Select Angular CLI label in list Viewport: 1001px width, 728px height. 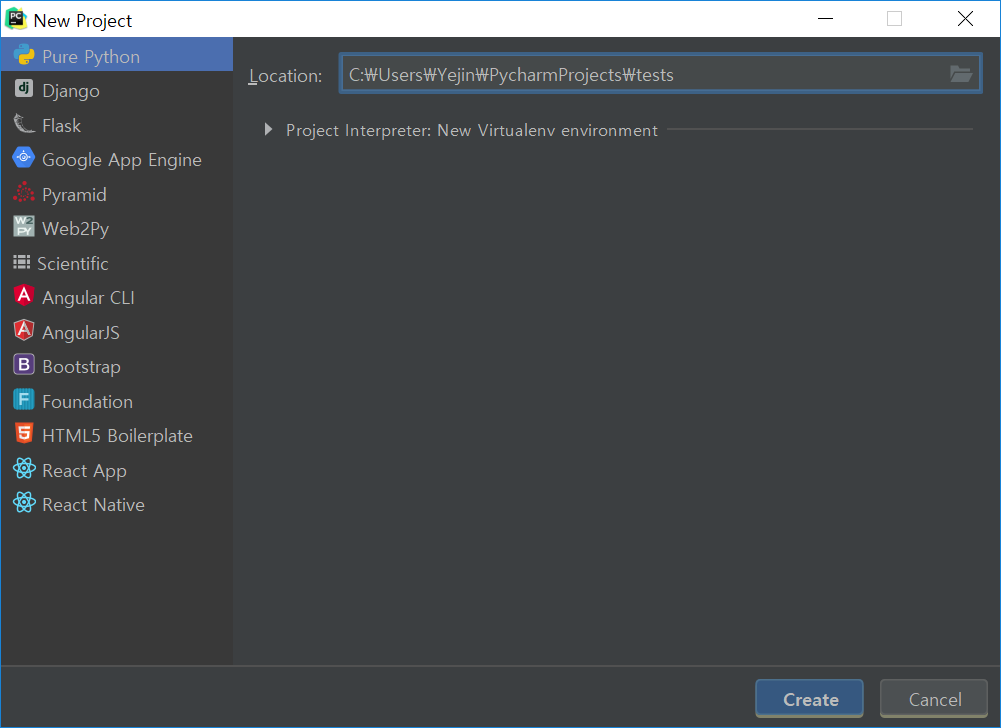pyautogui.click(x=88, y=298)
